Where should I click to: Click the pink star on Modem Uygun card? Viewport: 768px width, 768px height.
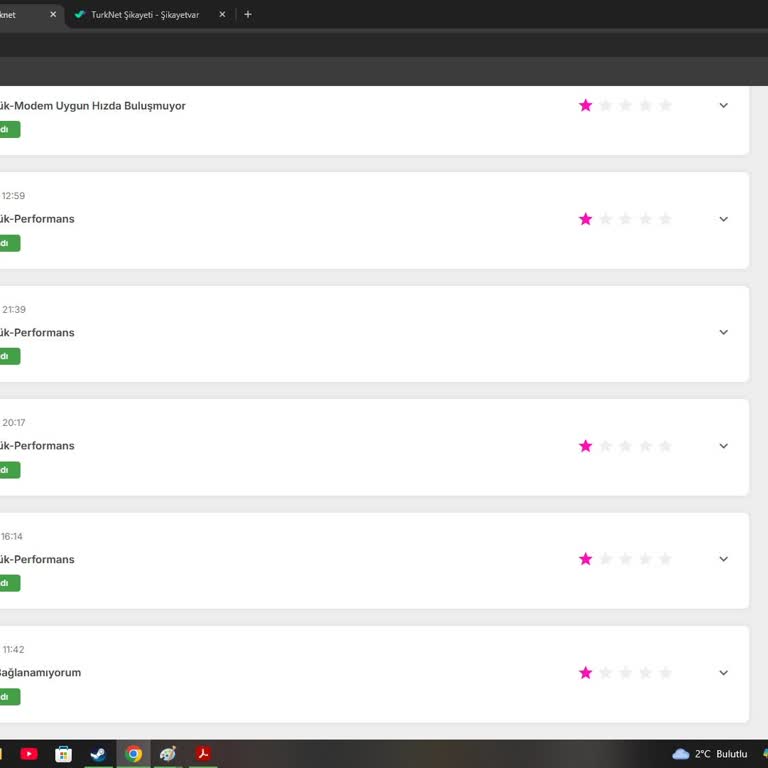pos(585,105)
